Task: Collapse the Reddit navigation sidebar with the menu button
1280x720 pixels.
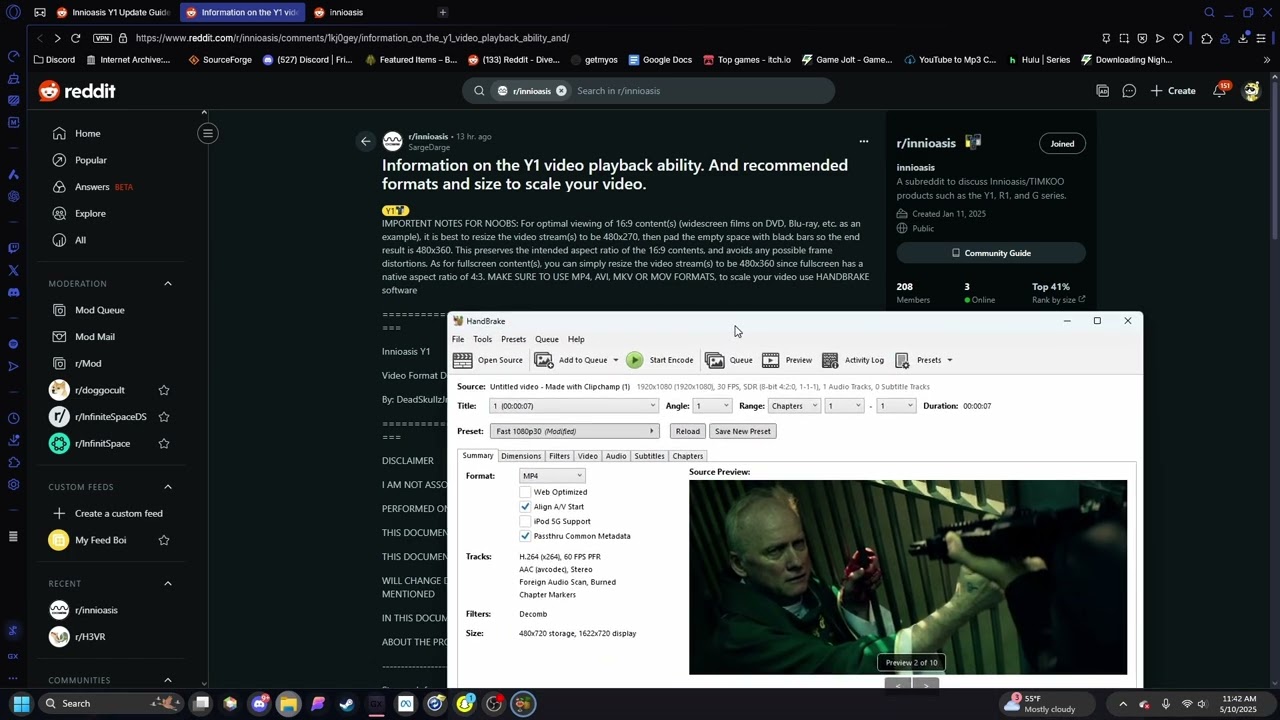Action: coord(208,133)
